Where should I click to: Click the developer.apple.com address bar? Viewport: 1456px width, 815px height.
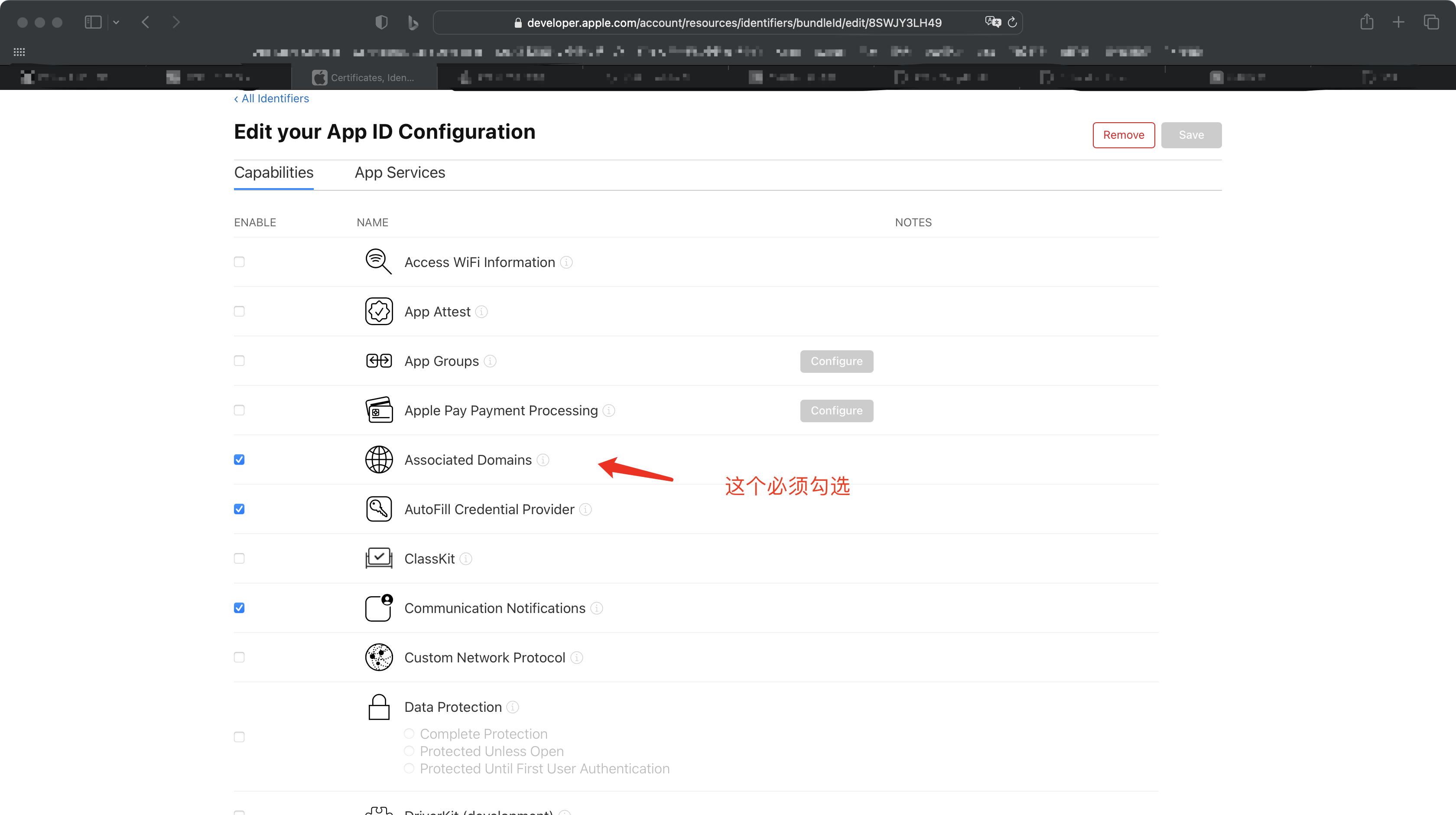[728, 23]
